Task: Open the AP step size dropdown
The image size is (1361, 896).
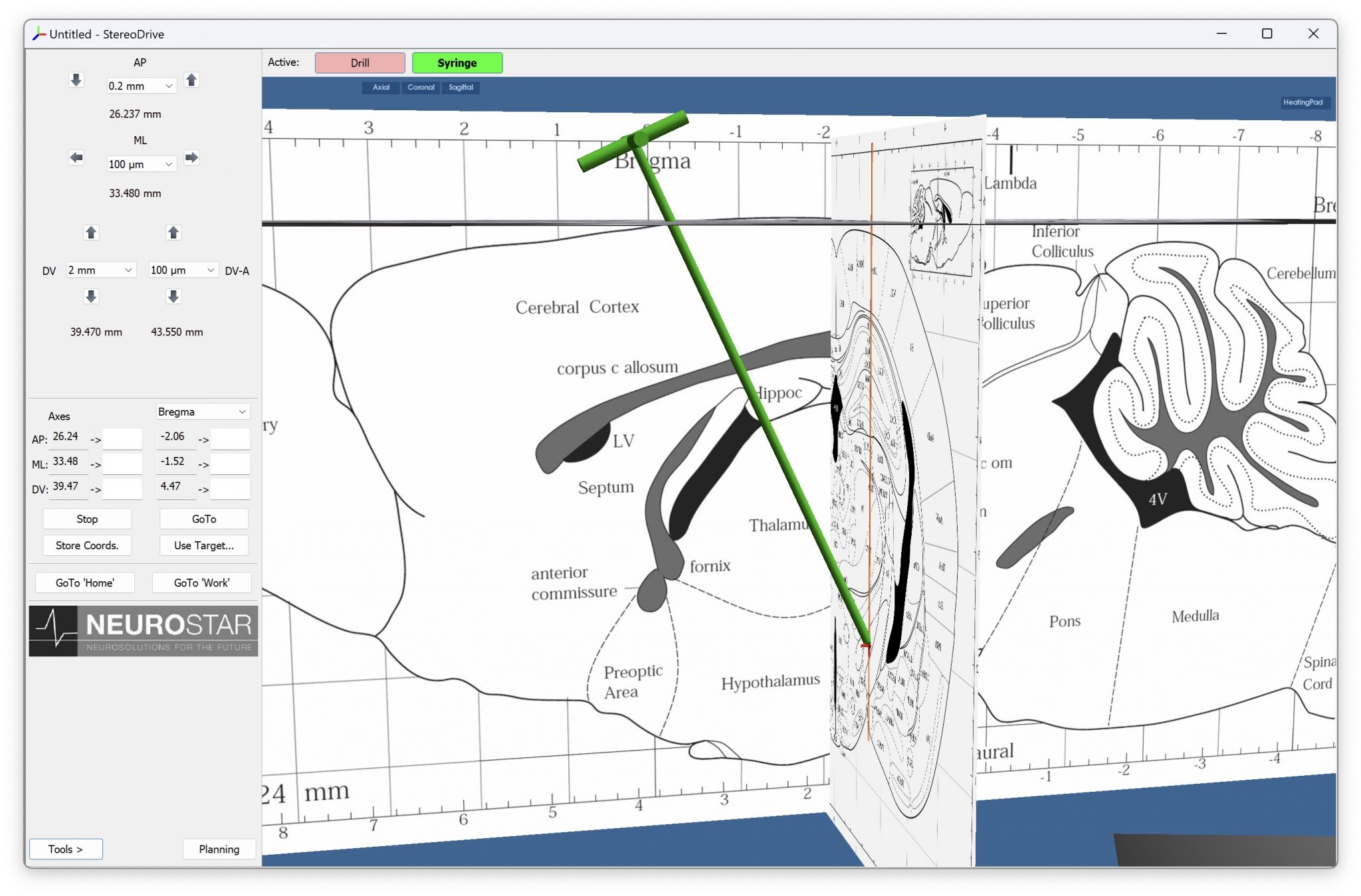Action: pyautogui.click(x=141, y=86)
